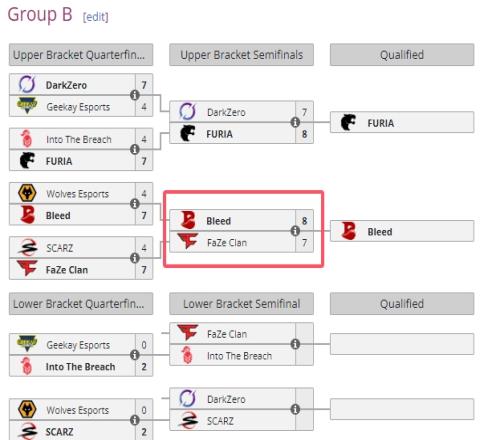Open match info for Into The Breach vs FURIA quarterfinal
The height and width of the screenshot is (440, 500).
click(x=135, y=150)
